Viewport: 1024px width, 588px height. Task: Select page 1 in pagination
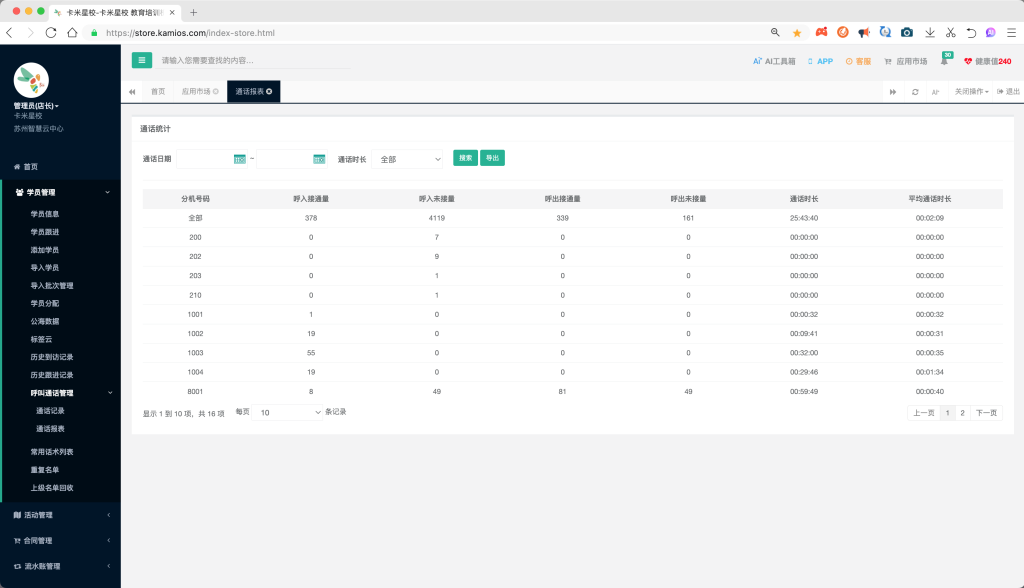pyautogui.click(x=948, y=413)
